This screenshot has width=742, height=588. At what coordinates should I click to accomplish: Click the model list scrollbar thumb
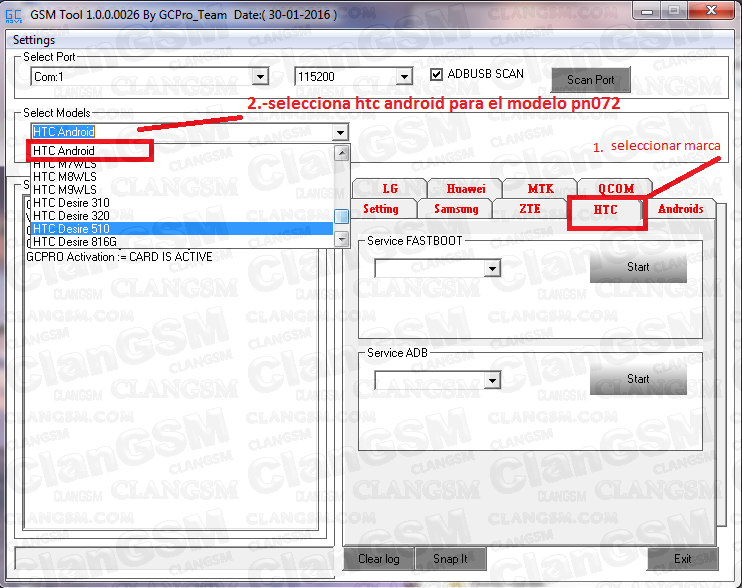(342, 216)
